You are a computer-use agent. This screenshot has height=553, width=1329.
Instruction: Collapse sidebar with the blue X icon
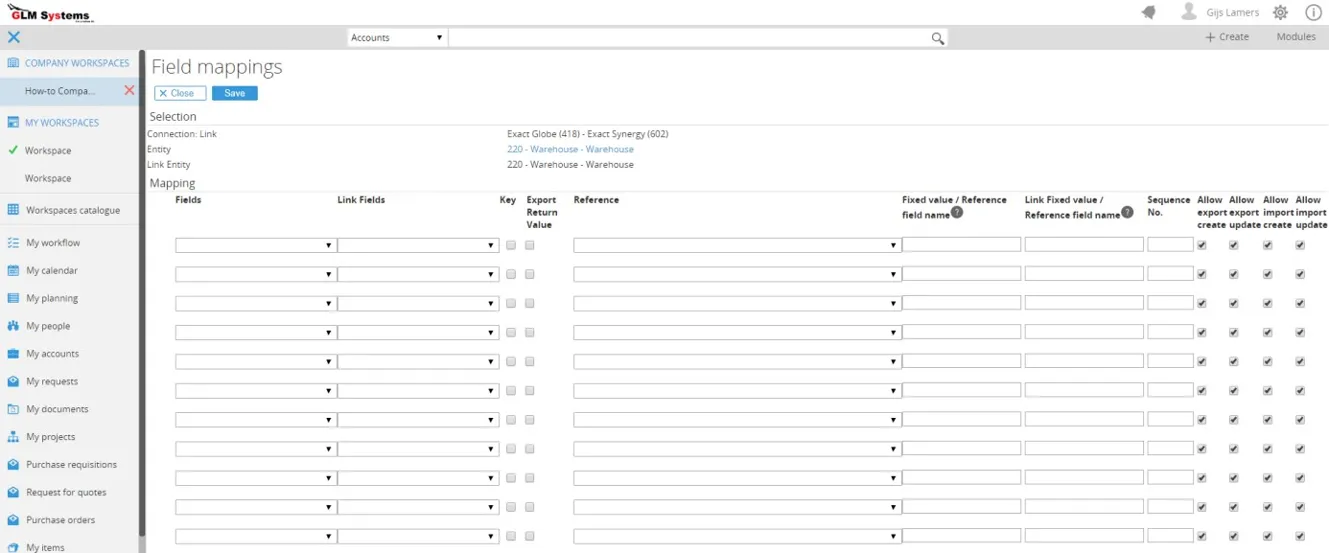pyautogui.click(x=13, y=37)
